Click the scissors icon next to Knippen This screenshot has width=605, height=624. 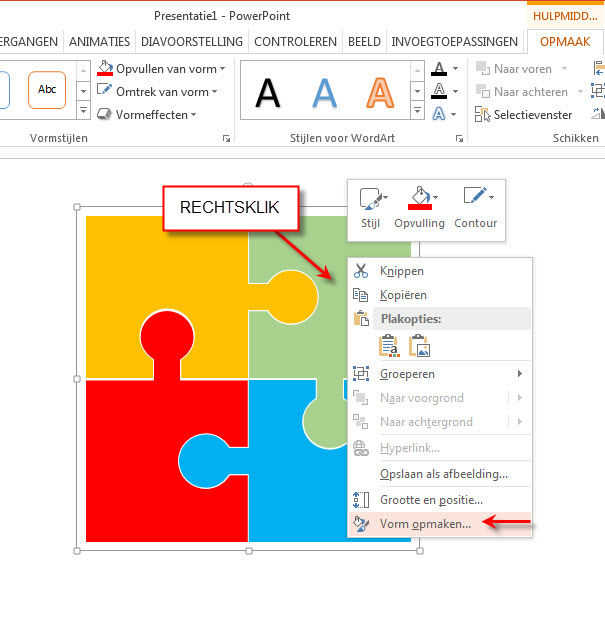pos(361,271)
